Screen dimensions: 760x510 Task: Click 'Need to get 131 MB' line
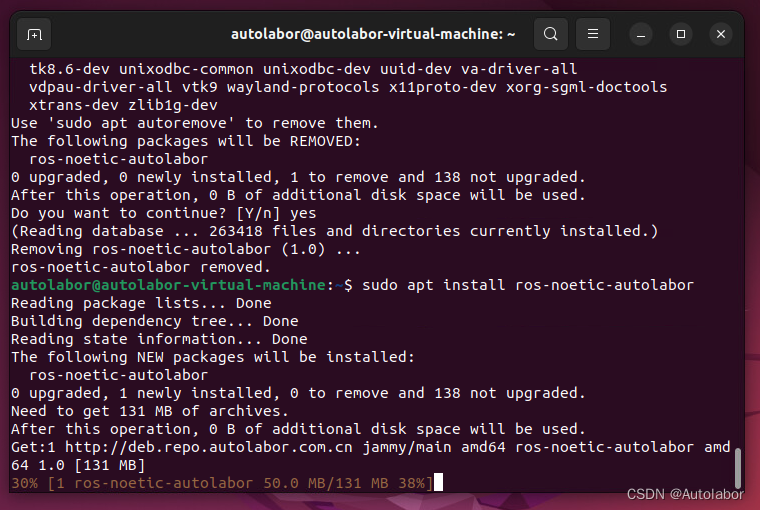pos(149,411)
